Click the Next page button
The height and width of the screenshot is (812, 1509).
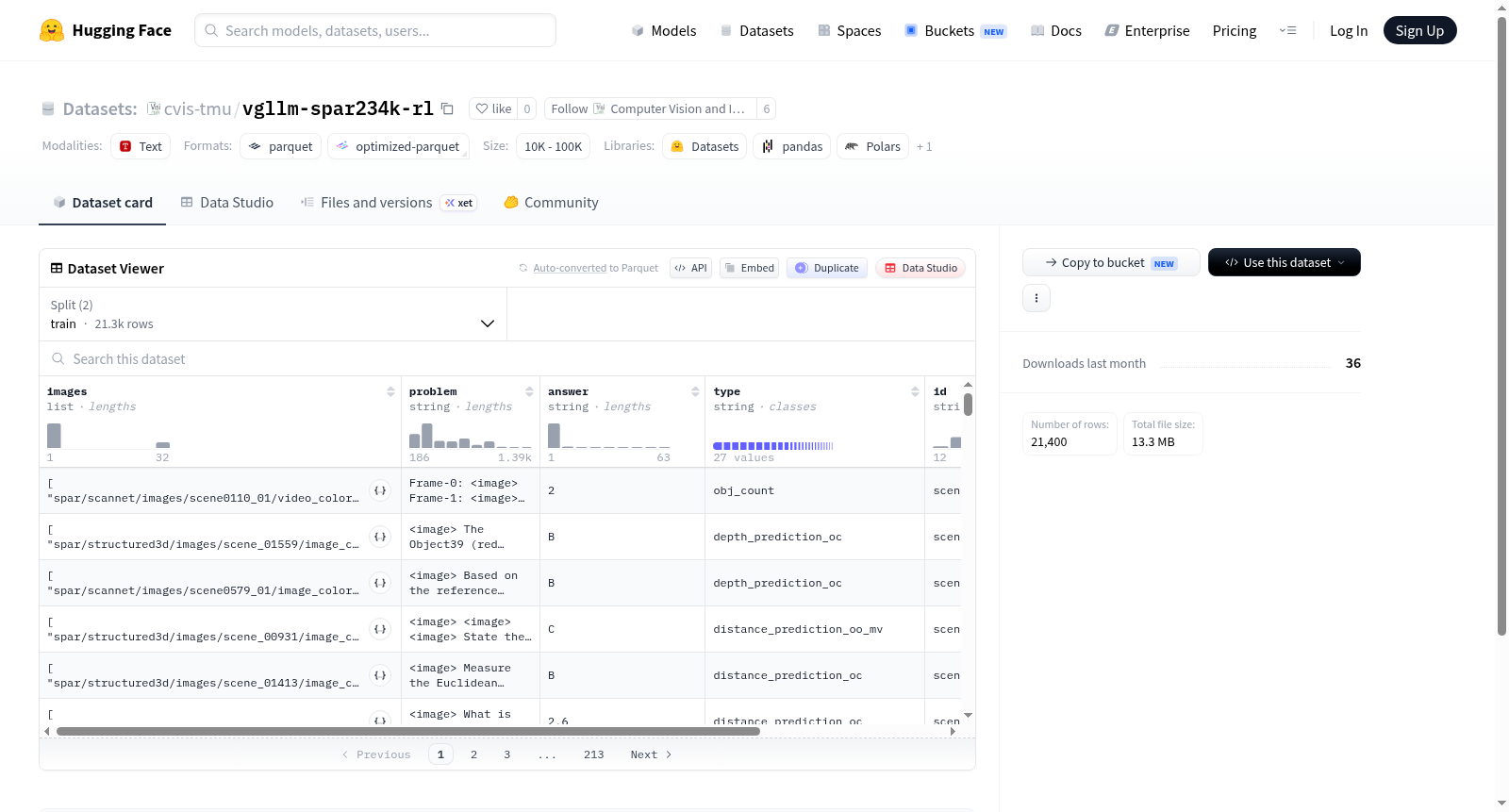point(651,754)
